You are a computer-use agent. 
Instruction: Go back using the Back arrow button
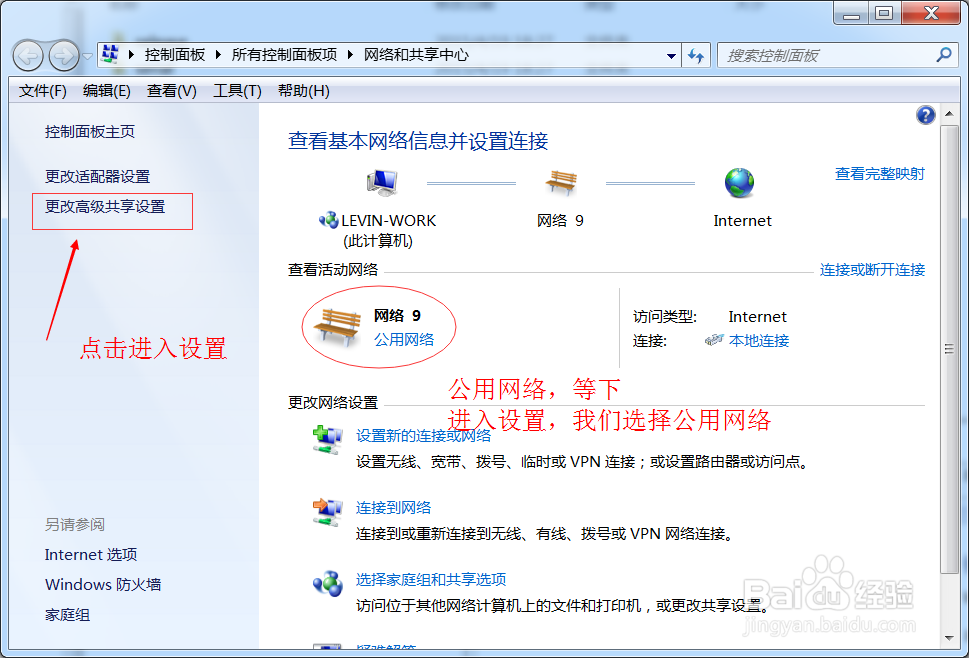pyautogui.click(x=28, y=56)
